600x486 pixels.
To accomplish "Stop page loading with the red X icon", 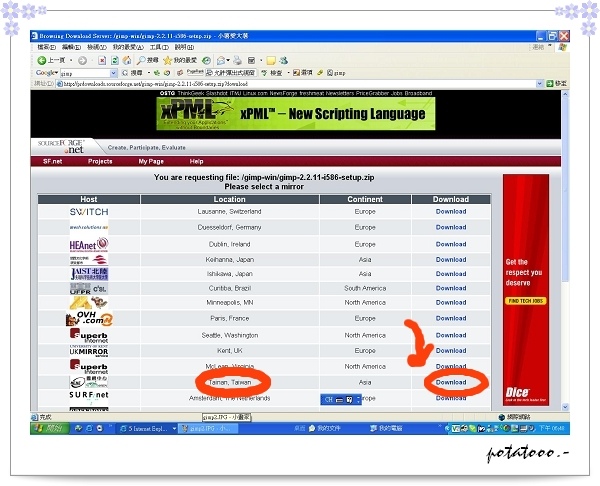I will (x=102, y=60).
